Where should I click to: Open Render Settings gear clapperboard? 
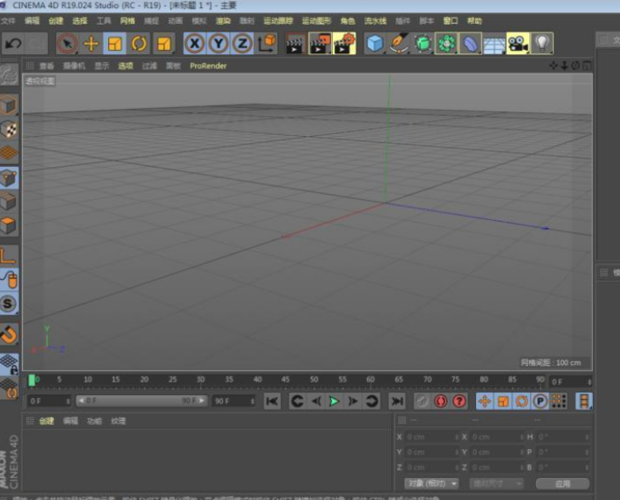click(344, 43)
